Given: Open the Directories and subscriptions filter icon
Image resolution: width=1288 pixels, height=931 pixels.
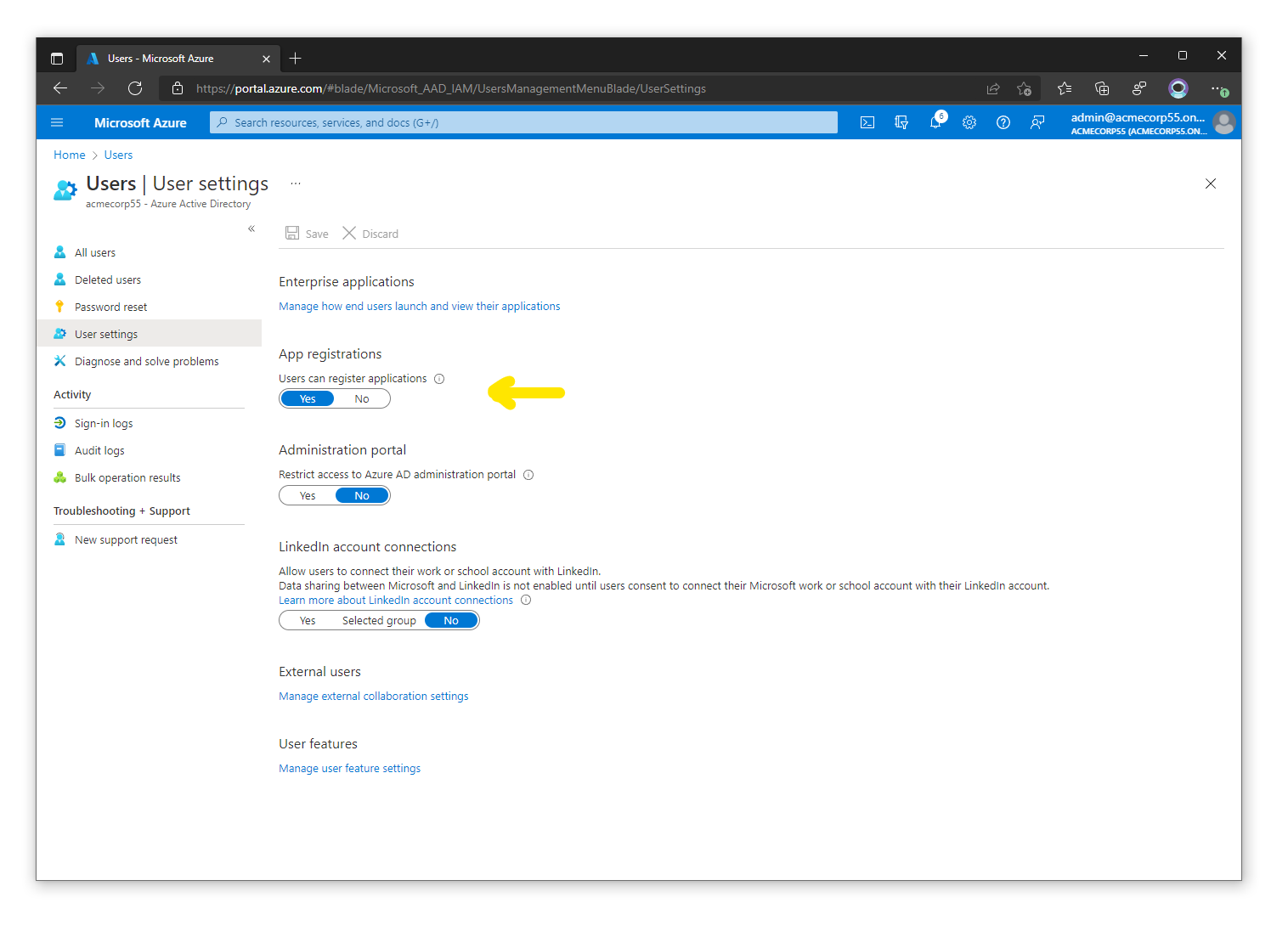Looking at the screenshot, I should click(901, 122).
